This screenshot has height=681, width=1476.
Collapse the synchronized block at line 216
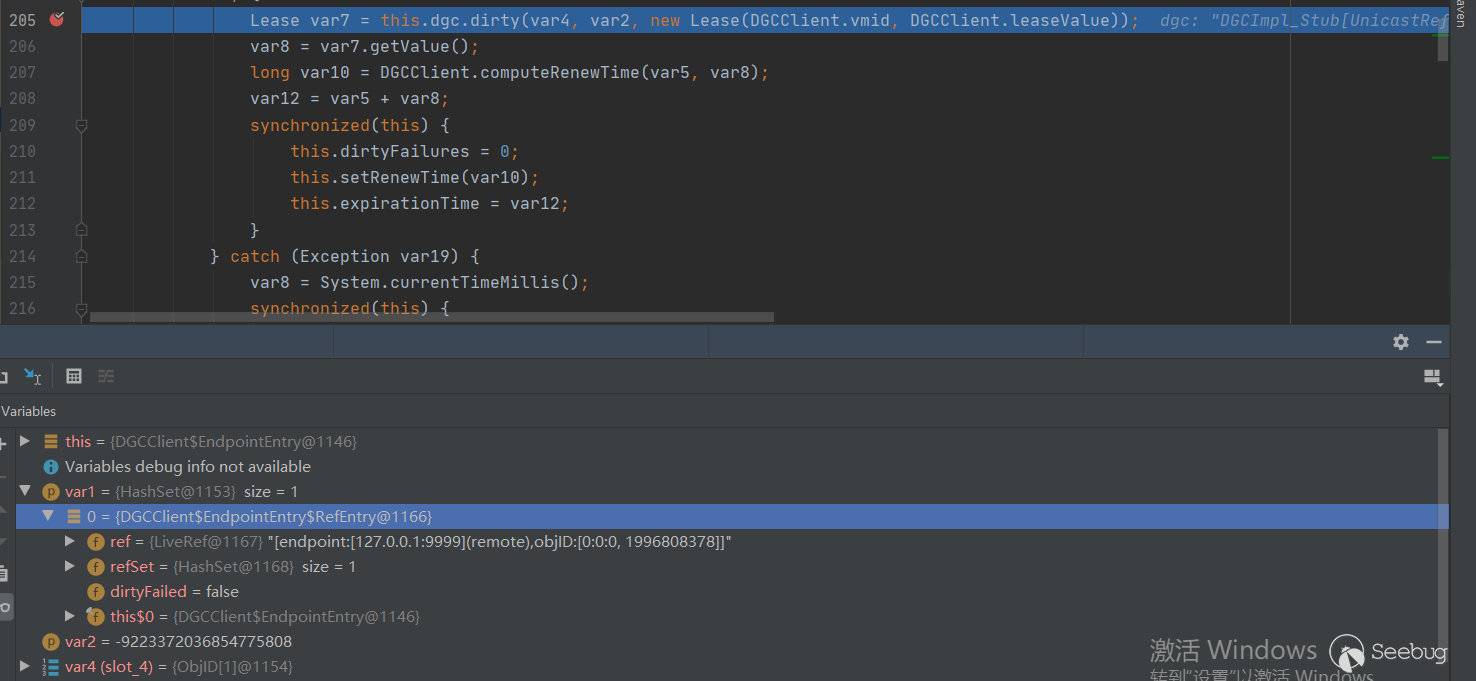click(82, 309)
